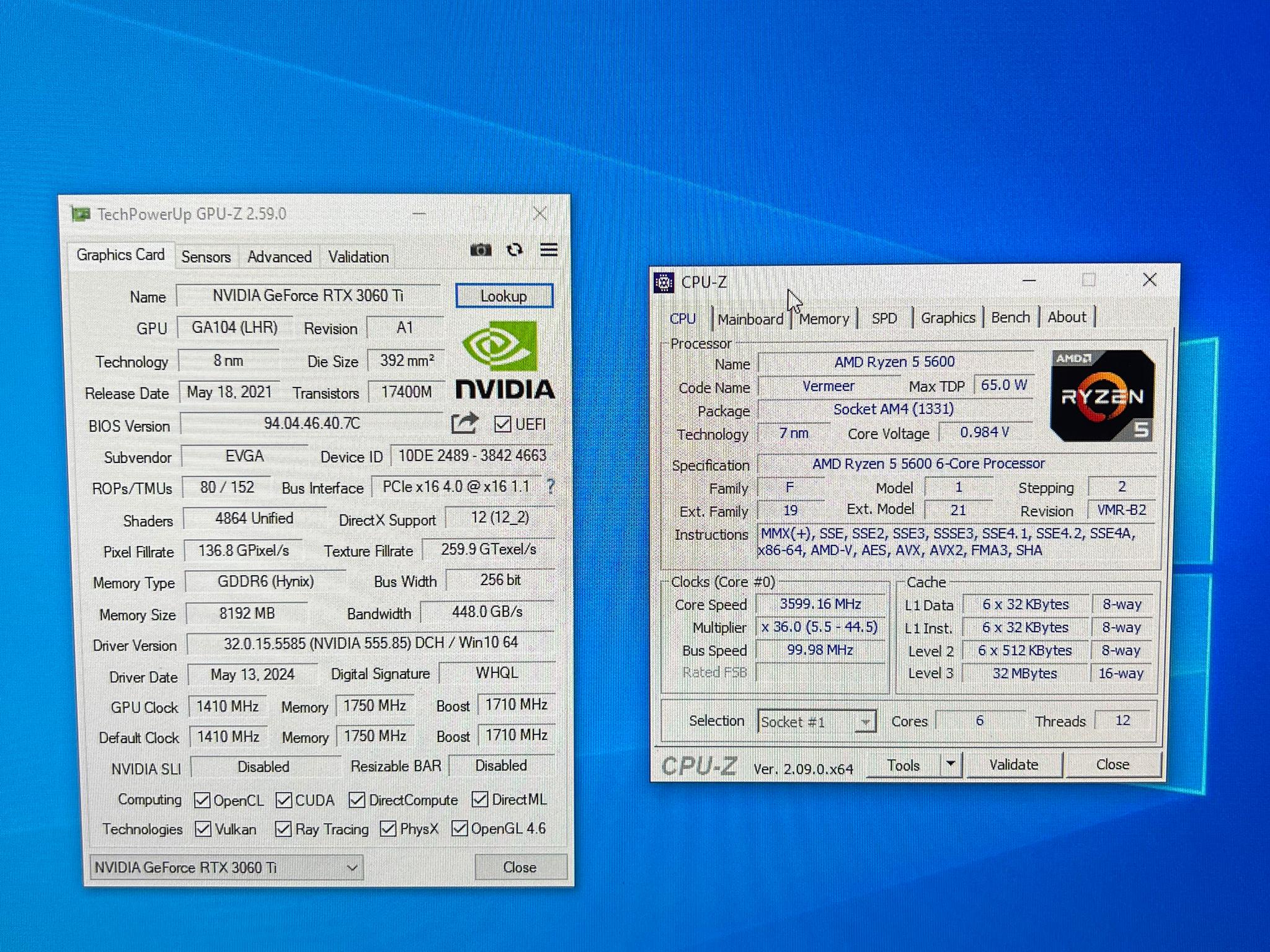Click the CPU Name AMD Ryzen 5 5600
1270x952 pixels.
pyautogui.click(x=895, y=362)
